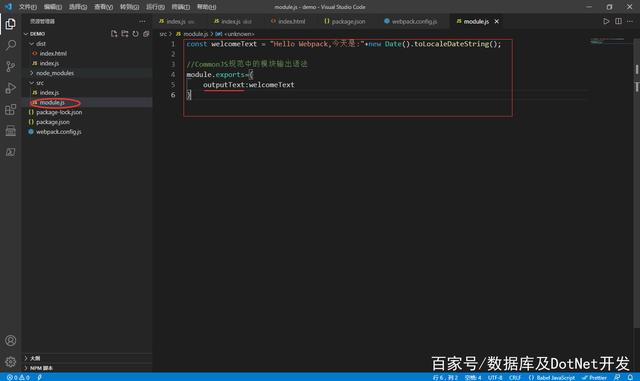The width and height of the screenshot is (640, 381).
Task: Click the errors and warnings status indicator
Action: coord(18,377)
